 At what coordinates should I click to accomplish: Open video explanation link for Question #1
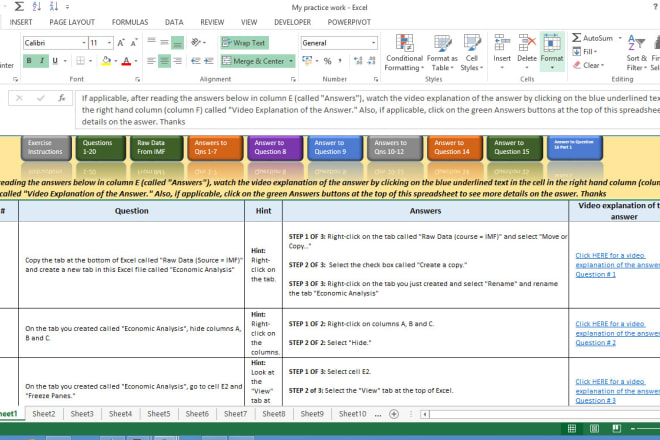(x=617, y=265)
